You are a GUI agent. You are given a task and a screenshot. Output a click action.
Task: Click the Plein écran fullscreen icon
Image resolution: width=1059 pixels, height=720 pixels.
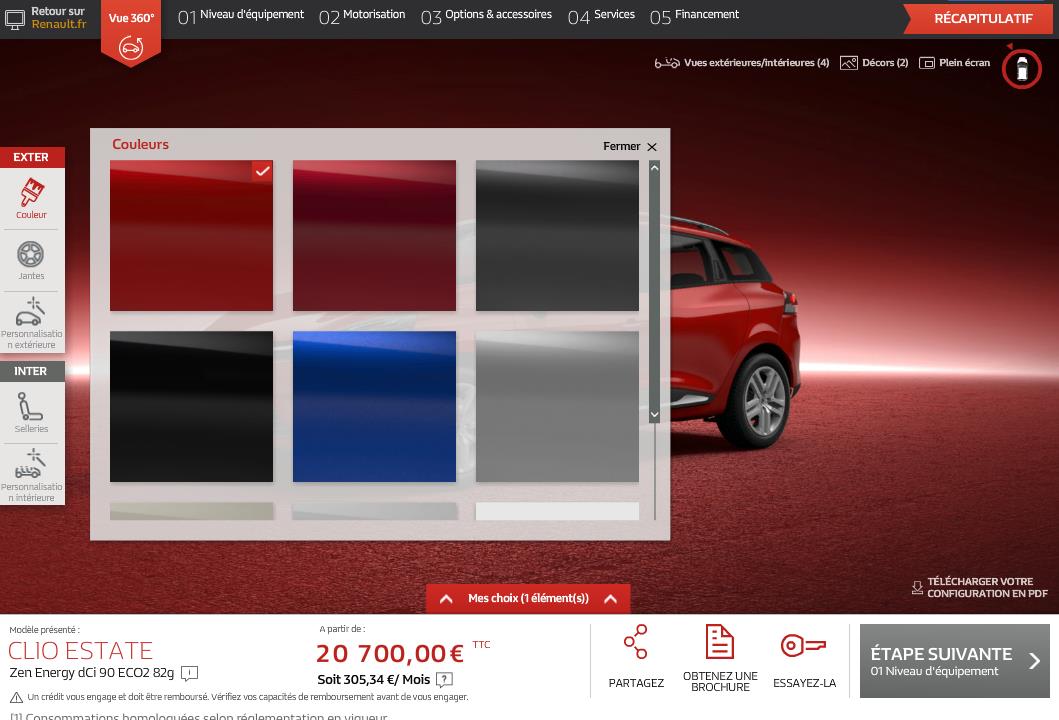coord(927,63)
